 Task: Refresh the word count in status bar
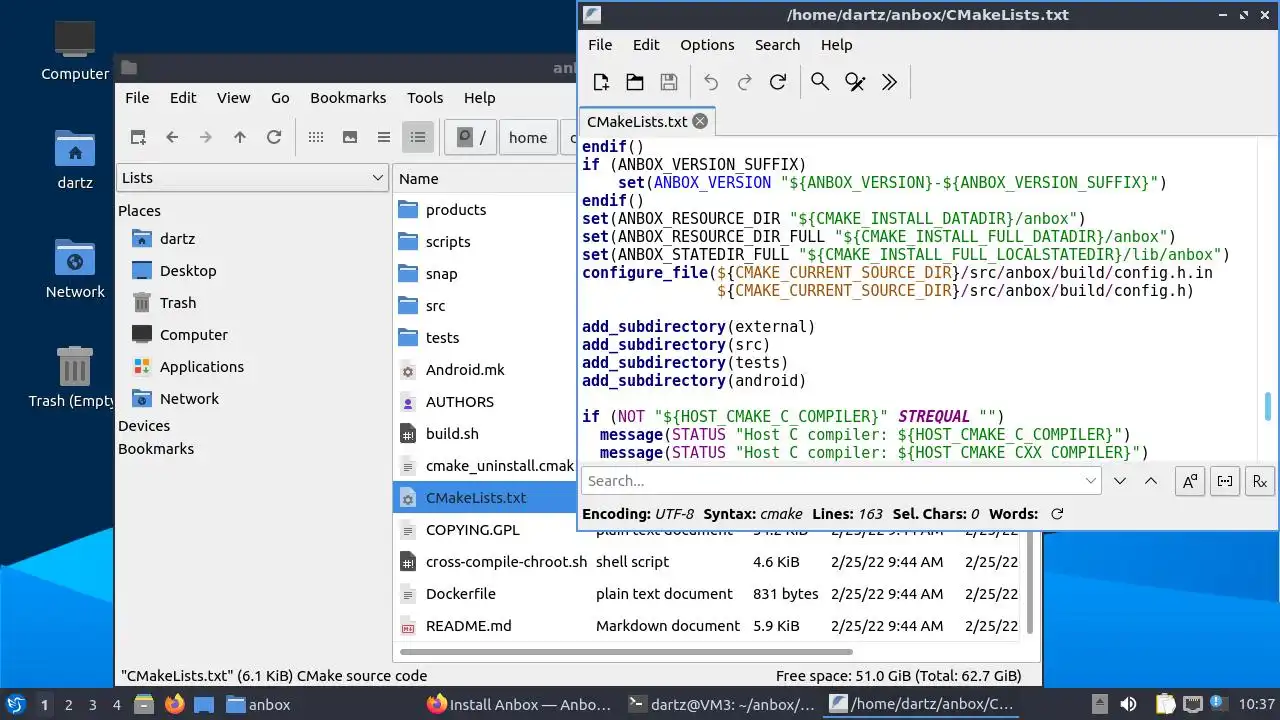[x=1057, y=514]
